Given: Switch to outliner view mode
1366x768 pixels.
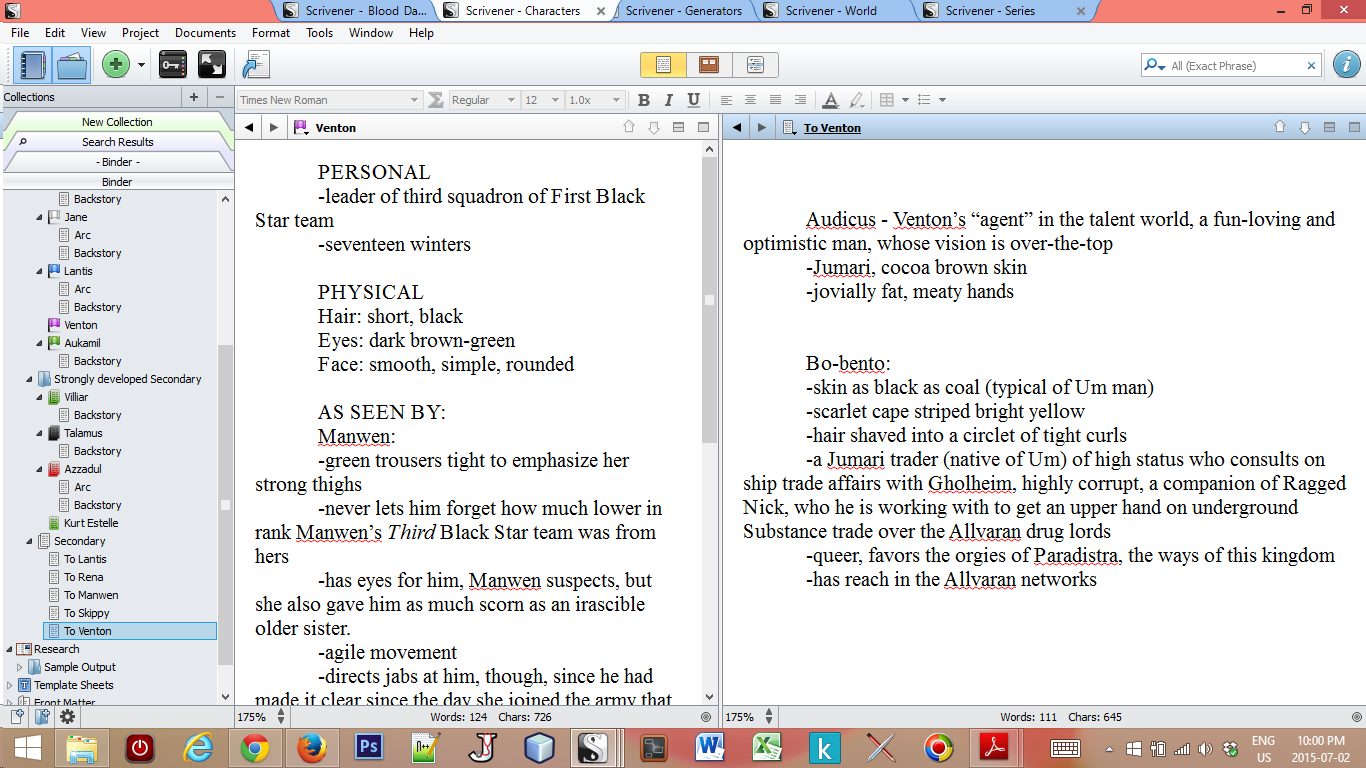Looking at the screenshot, I should point(755,65).
